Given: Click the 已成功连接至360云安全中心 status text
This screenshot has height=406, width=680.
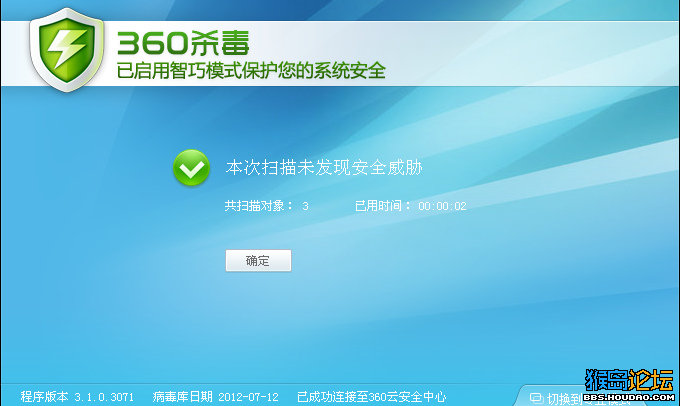Looking at the screenshot, I should tap(372, 396).
